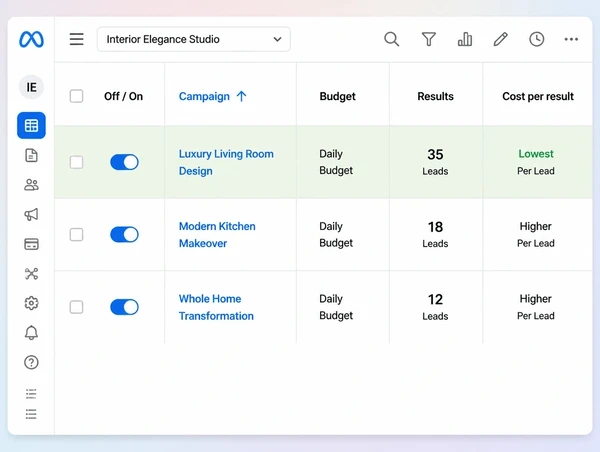This screenshot has width=600, height=452.
Task: Open the megaphone advertising icon
Action: [x=31, y=214]
